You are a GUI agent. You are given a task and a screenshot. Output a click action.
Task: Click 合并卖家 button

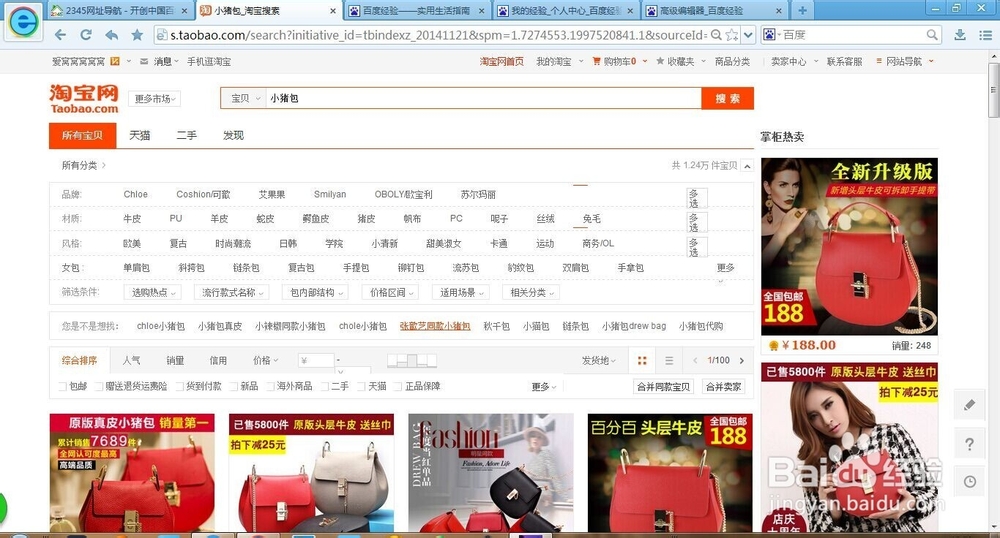723,386
